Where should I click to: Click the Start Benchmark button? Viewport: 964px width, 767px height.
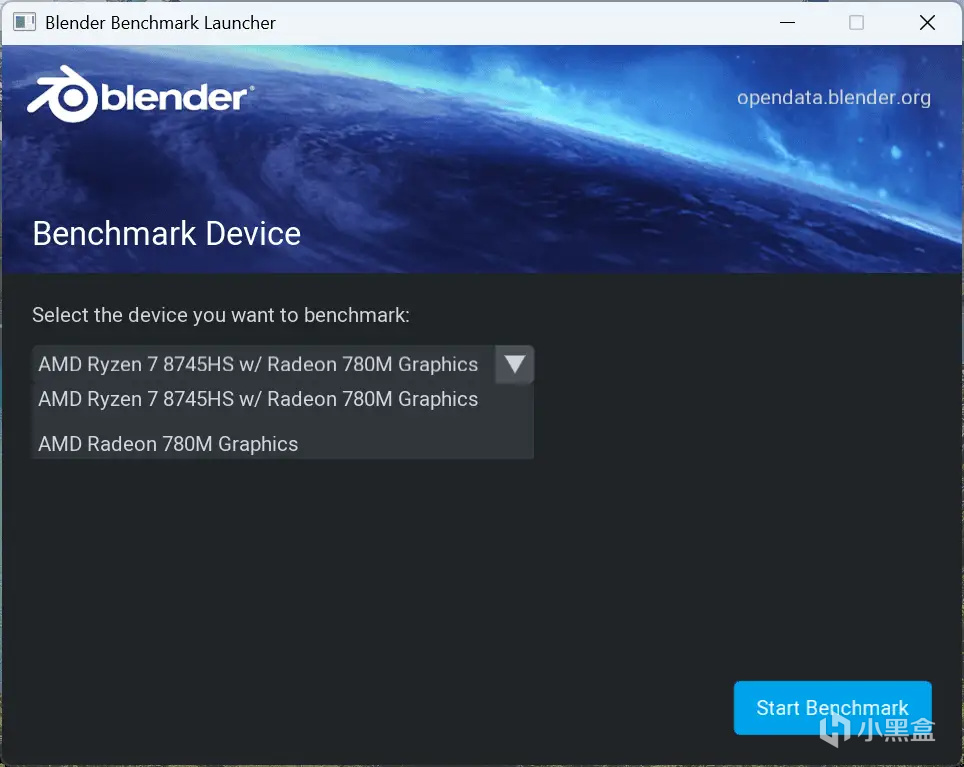(832, 707)
